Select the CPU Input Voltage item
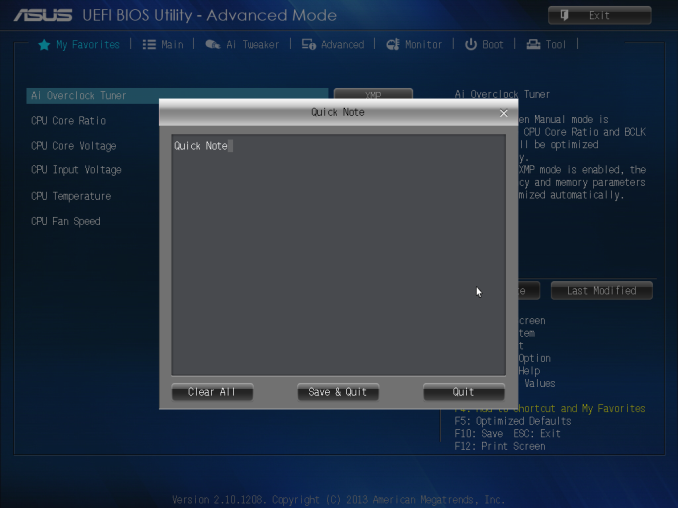The height and width of the screenshot is (508, 678). click(76, 170)
